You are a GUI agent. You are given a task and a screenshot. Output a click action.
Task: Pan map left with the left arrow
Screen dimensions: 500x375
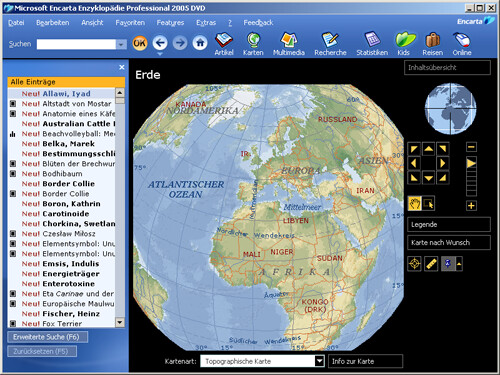point(414,163)
